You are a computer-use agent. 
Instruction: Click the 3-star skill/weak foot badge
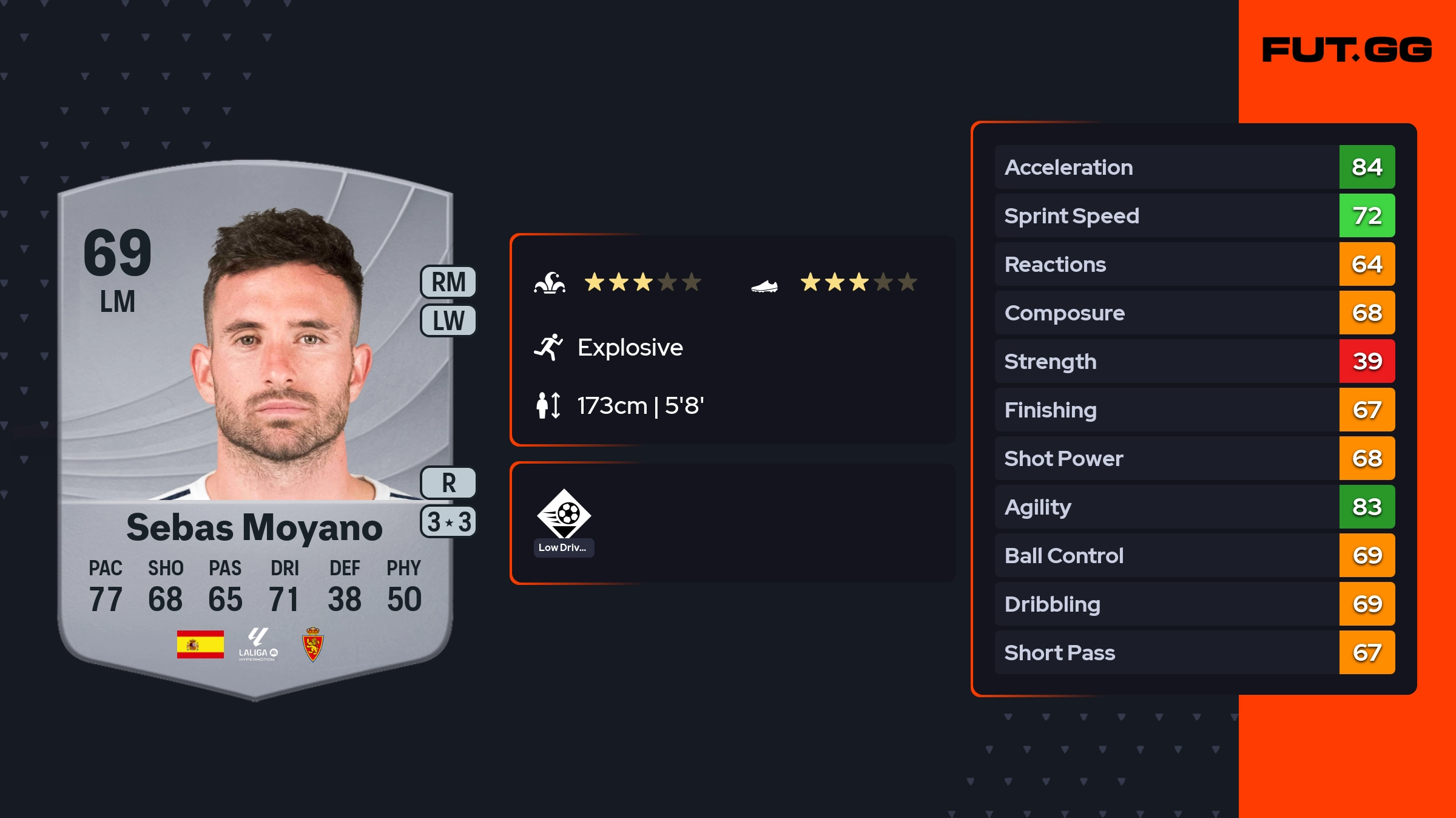point(448,522)
